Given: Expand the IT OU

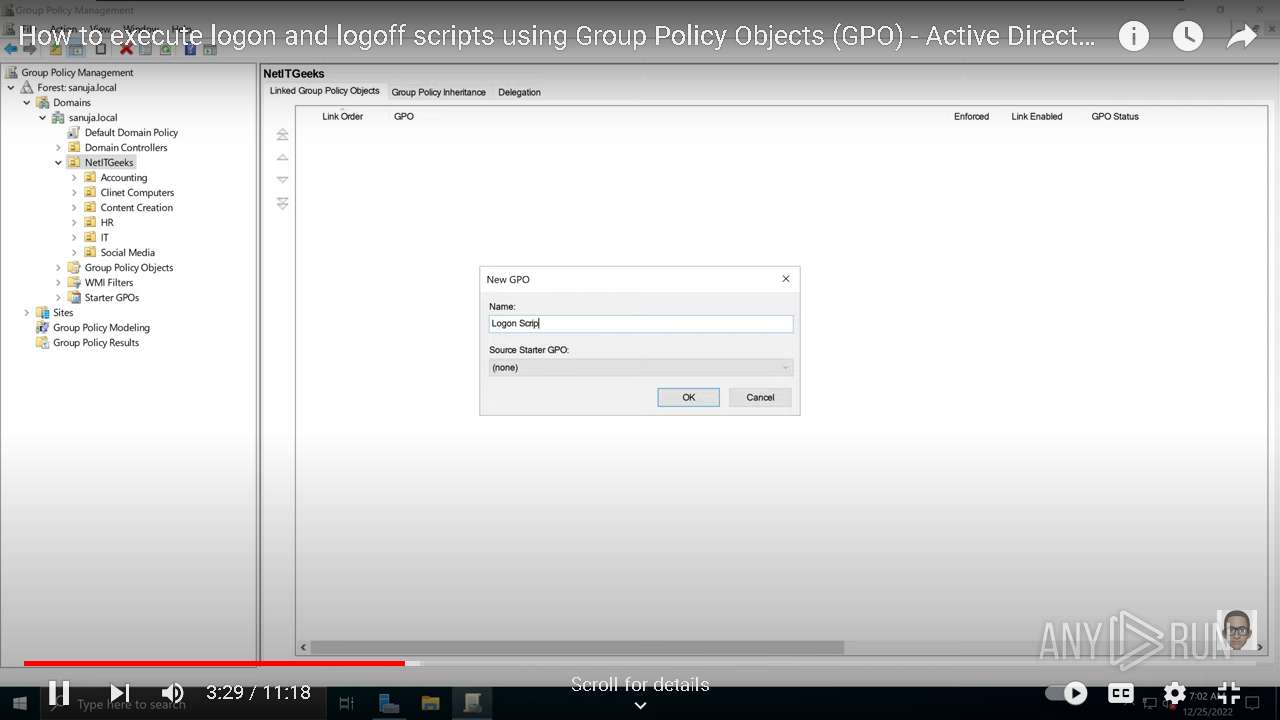Looking at the screenshot, I should tap(74, 237).
